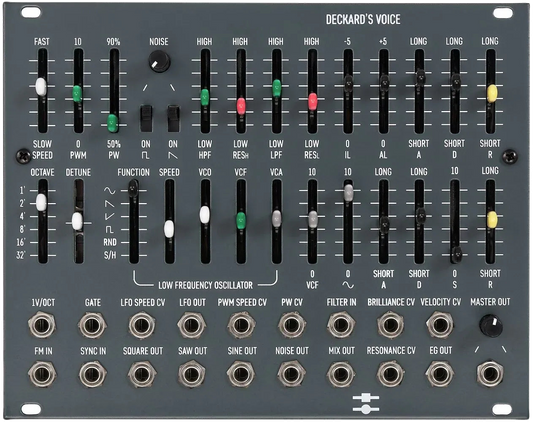The image size is (533, 422).
Task: Click the yellow upper-row R release slider
Action: 492,94
